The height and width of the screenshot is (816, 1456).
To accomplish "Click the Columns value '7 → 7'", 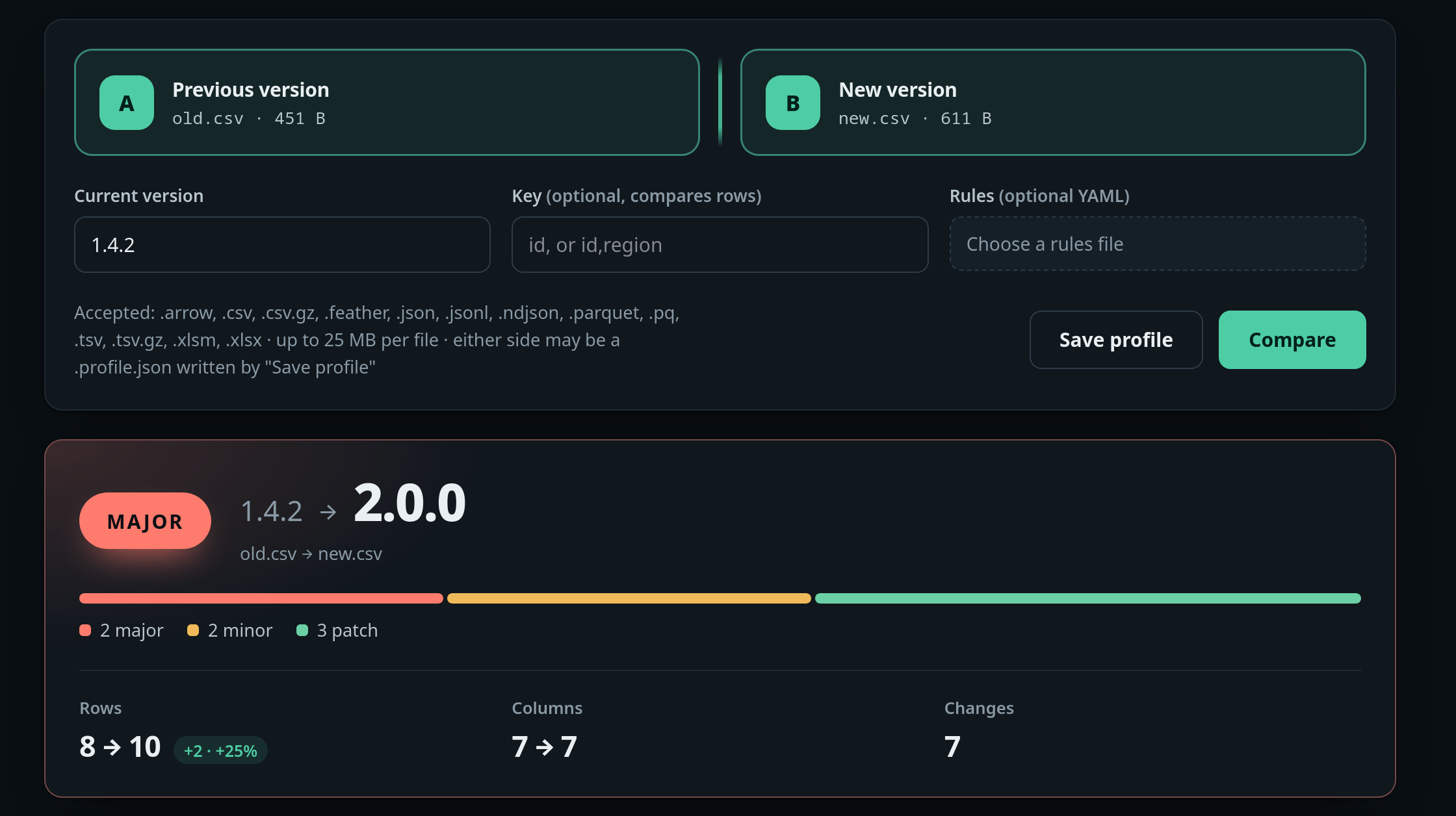I will tap(545, 746).
